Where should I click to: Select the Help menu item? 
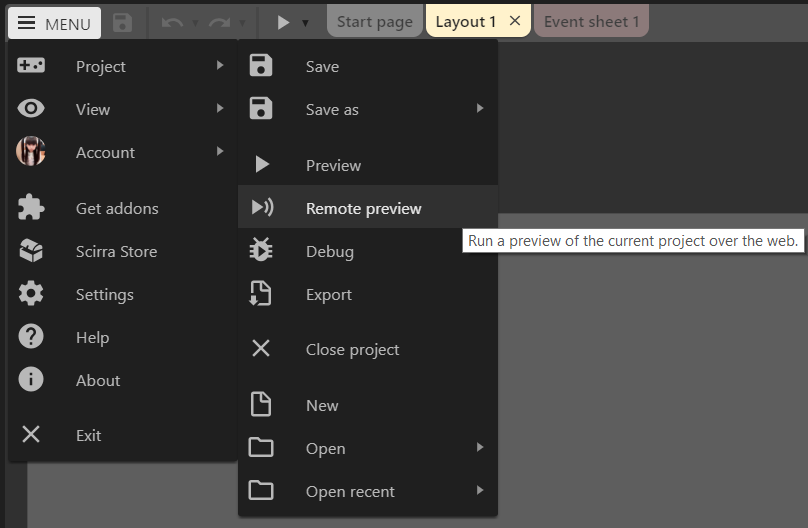coord(123,337)
